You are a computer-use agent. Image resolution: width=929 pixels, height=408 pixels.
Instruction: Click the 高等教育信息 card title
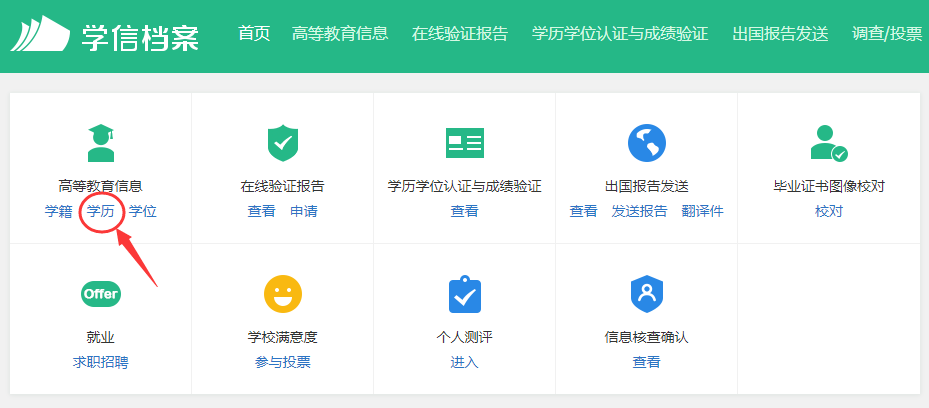(101, 187)
